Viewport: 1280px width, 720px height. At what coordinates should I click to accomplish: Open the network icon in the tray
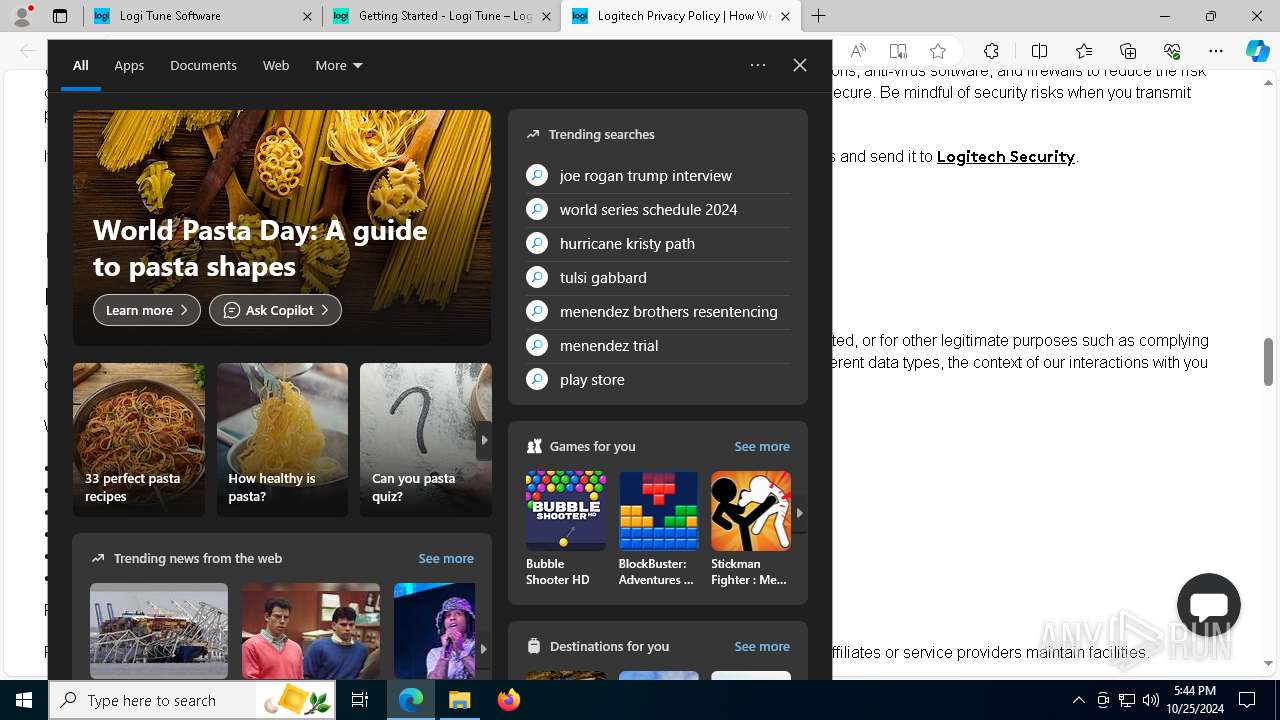point(1127,700)
